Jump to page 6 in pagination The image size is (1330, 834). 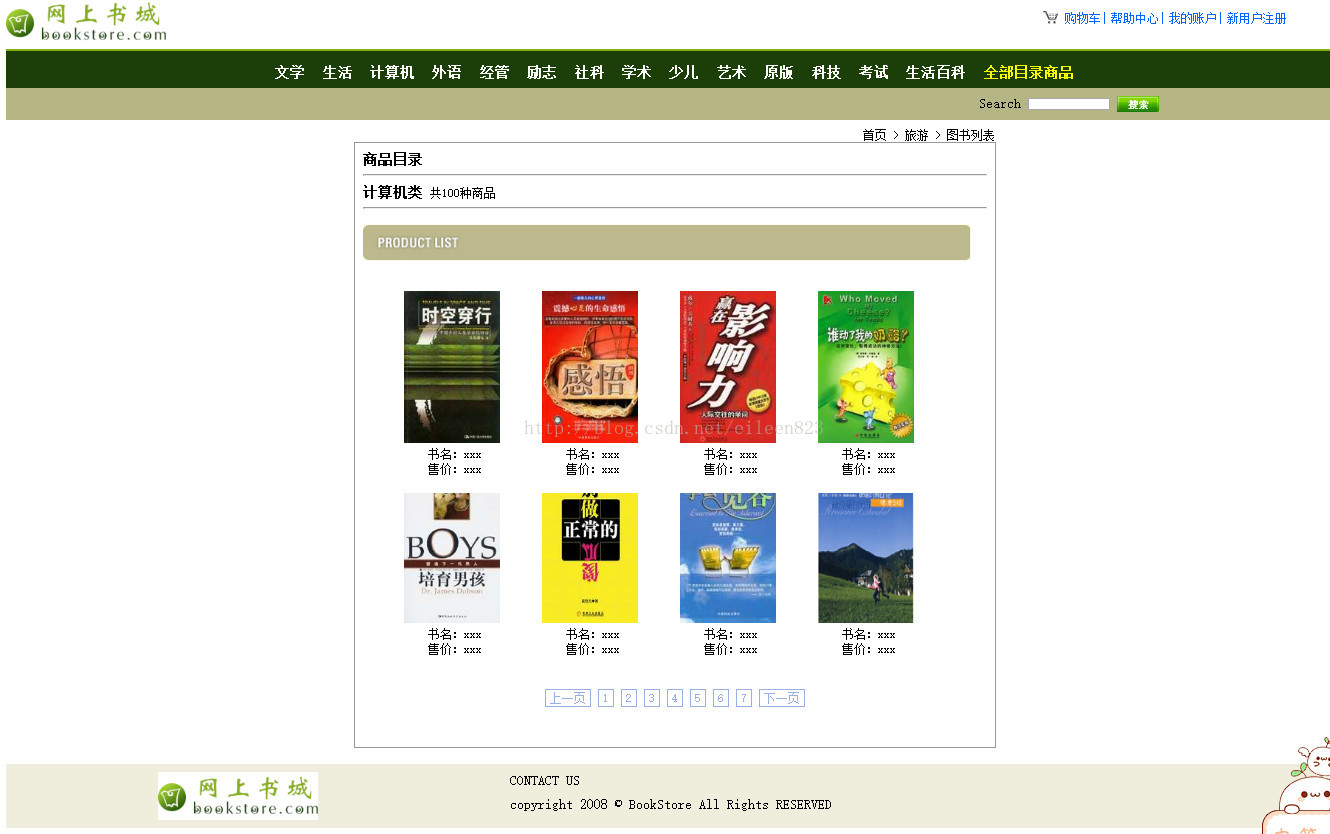tap(721, 698)
